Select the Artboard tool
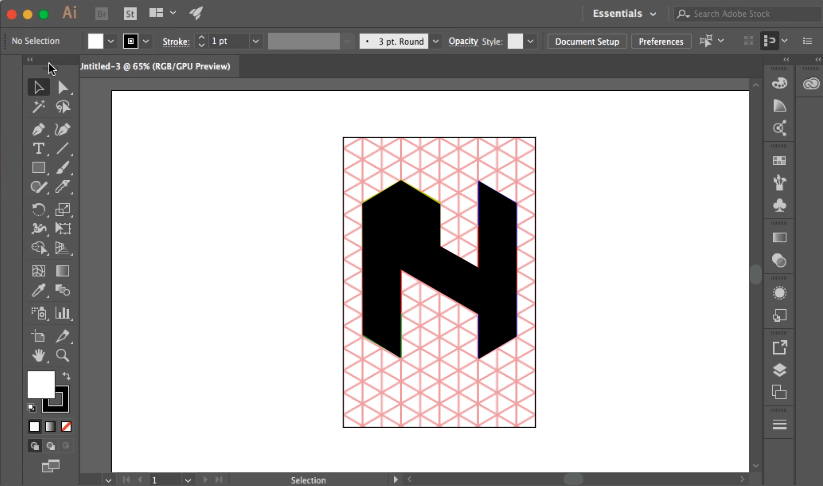823x486 pixels. [x=38, y=336]
